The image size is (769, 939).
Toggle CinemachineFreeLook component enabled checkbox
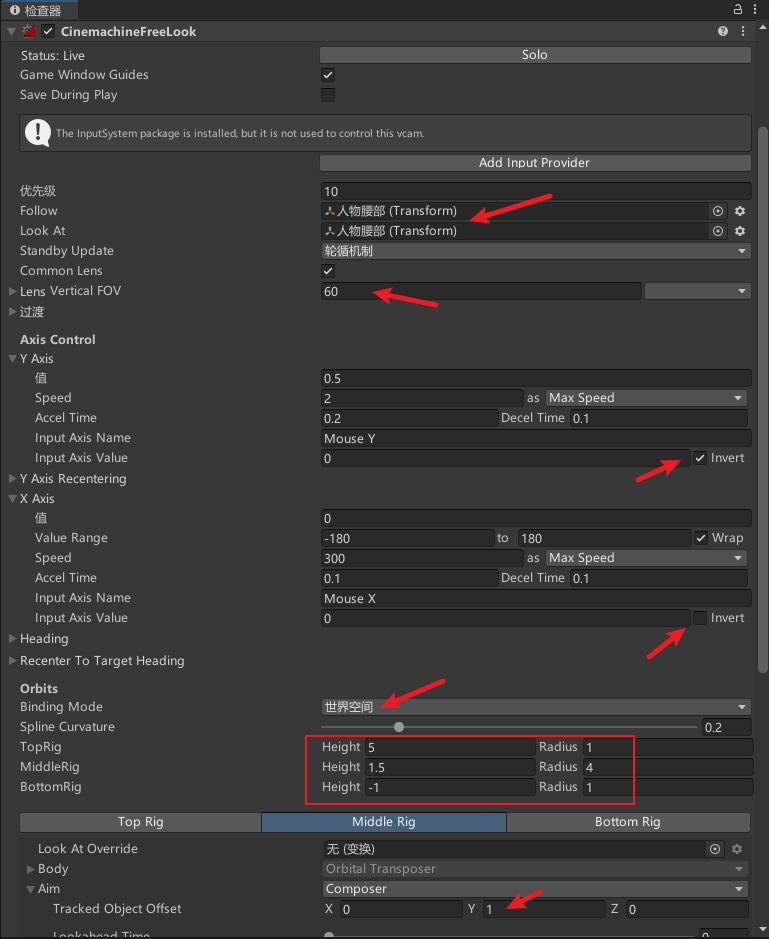(x=48, y=31)
